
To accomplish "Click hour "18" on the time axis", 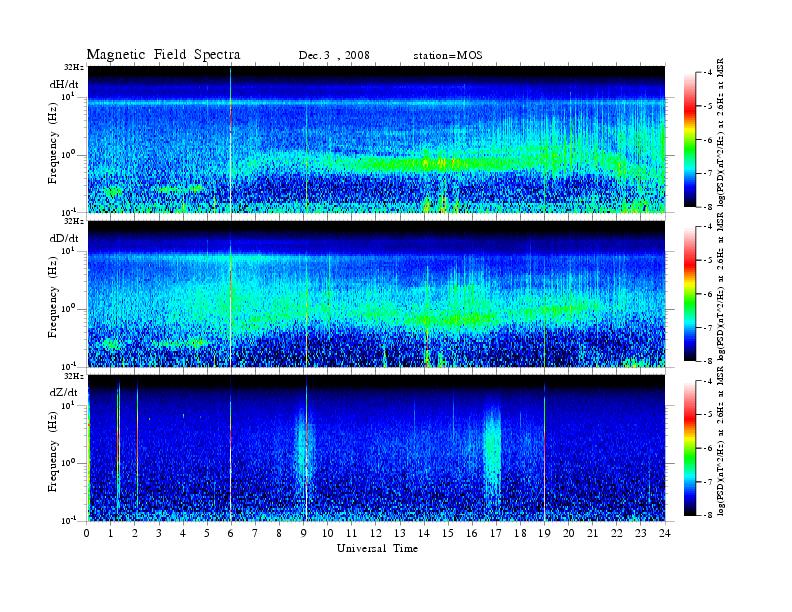I will [x=520, y=533].
